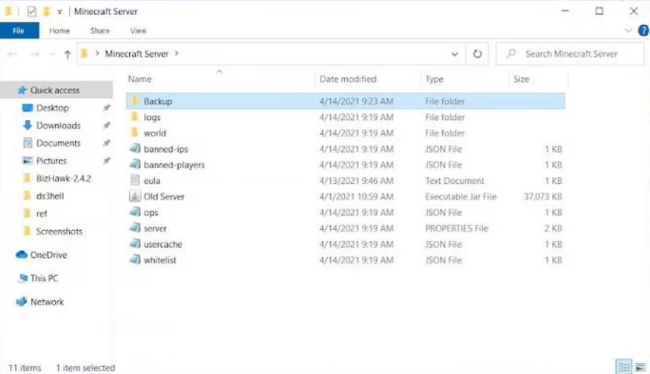The width and height of the screenshot is (650, 374).
Task: Select the Old Server file name
Action: [164, 197]
